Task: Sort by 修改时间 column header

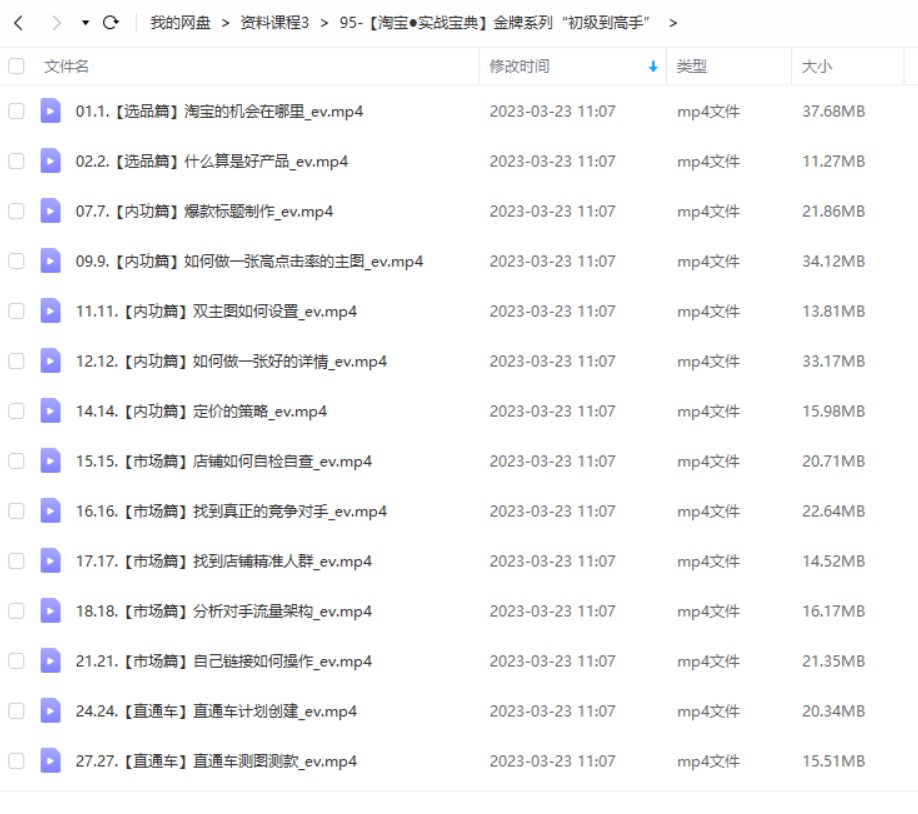Action: (519, 66)
